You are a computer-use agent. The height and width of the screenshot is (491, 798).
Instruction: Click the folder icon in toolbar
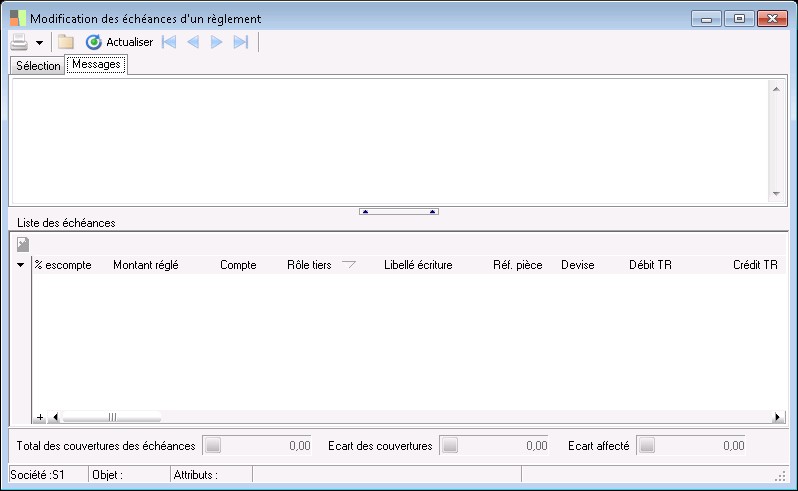66,42
